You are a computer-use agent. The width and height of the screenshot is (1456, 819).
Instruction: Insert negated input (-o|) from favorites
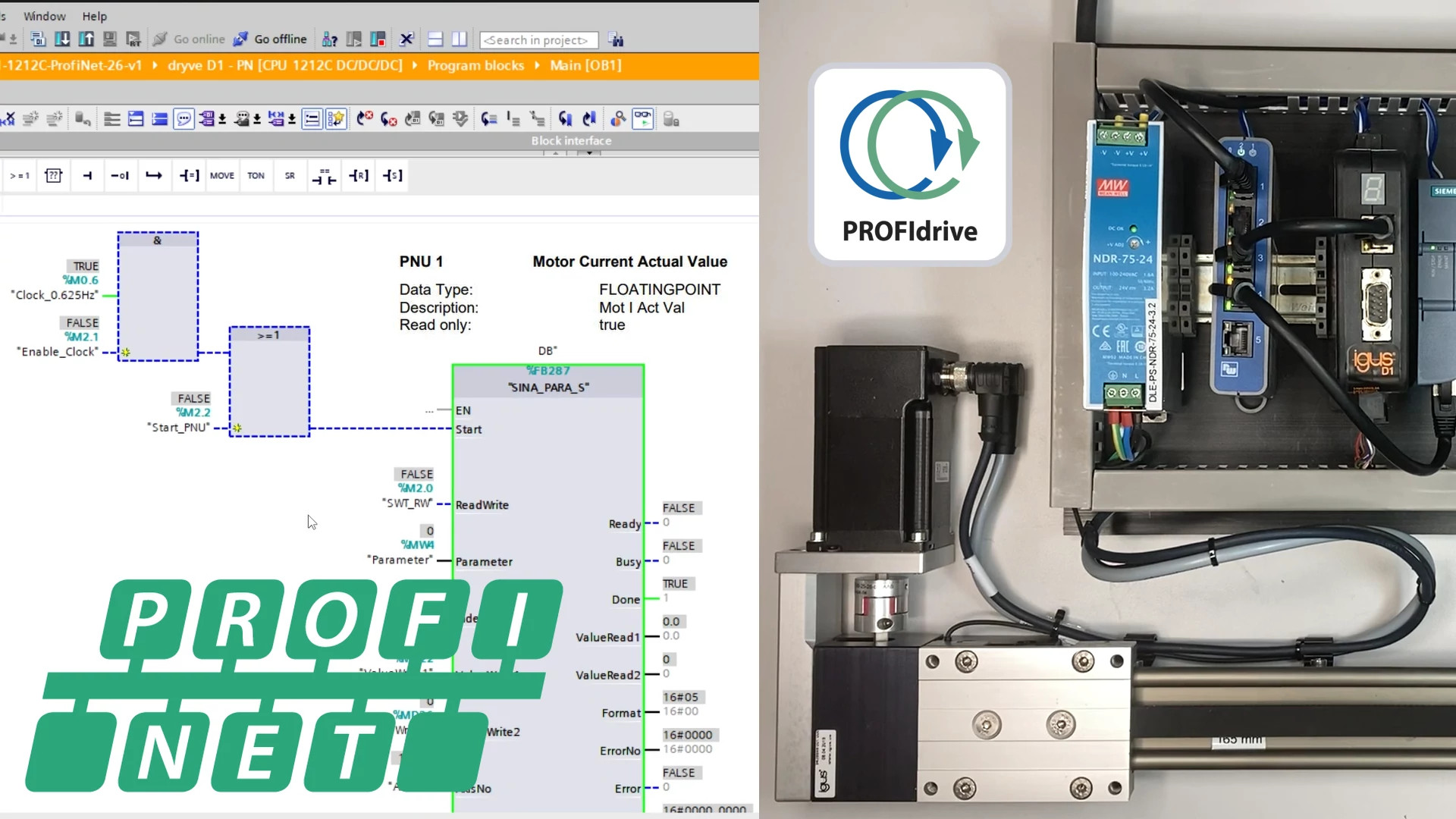[120, 175]
